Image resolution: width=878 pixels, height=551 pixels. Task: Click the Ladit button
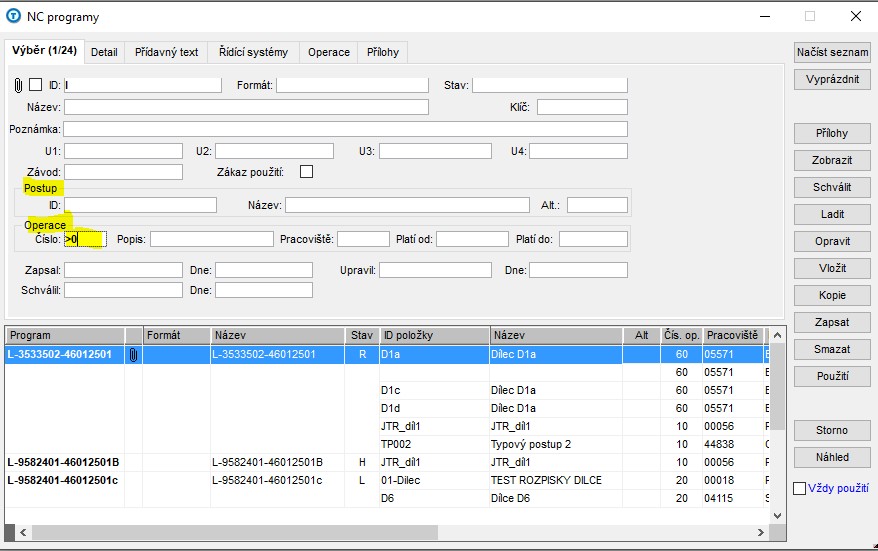tap(832, 214)
